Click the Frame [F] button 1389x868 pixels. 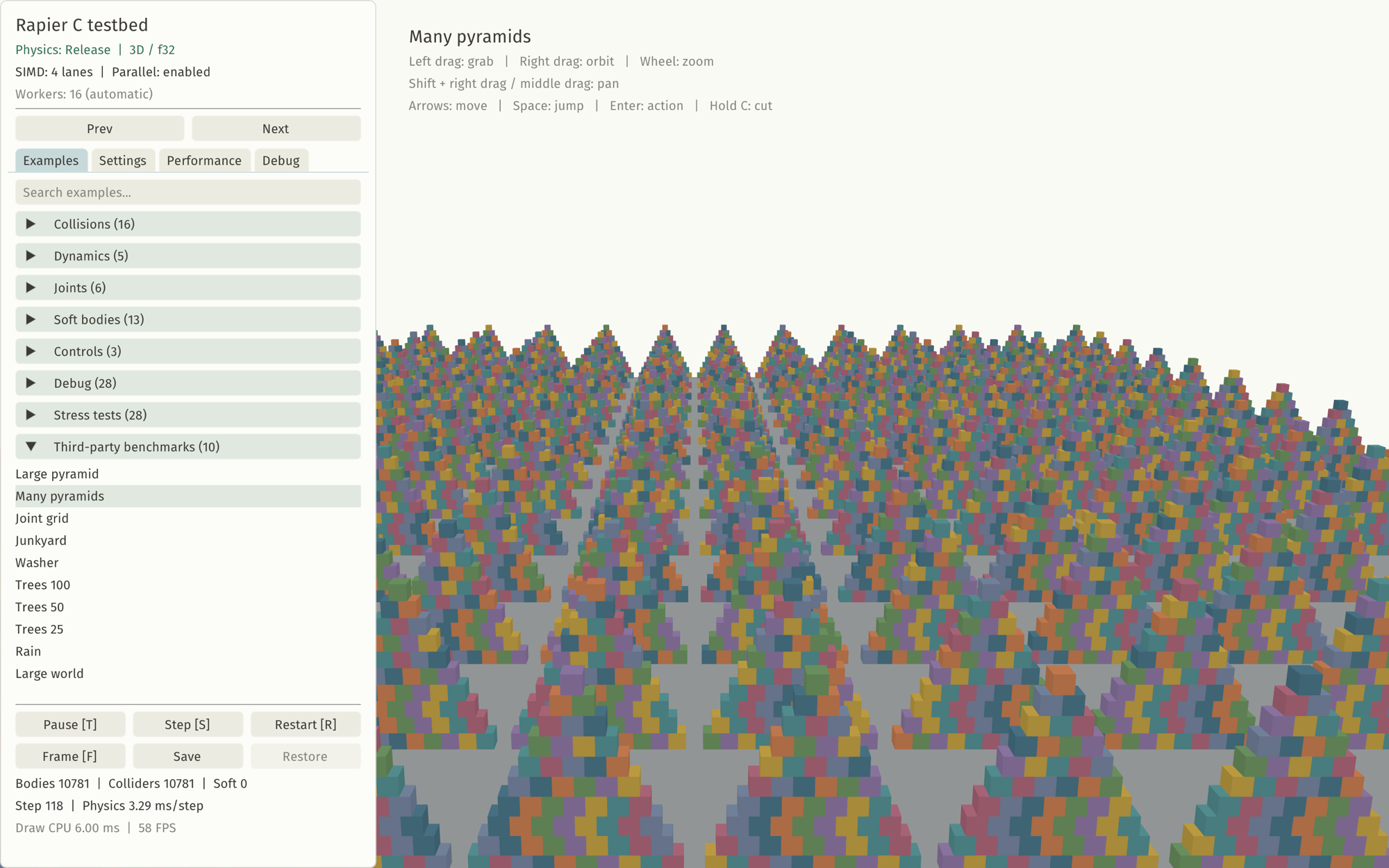point(70,756)
